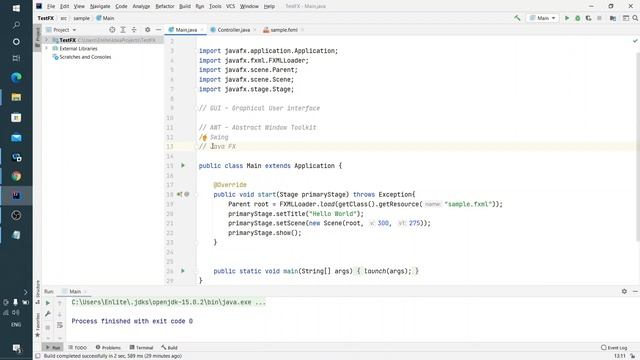The height and width of the screenshot is (360, 640).
Task: Click the greyed-out Stop icon in the toolbar
Action: [599, 18]
